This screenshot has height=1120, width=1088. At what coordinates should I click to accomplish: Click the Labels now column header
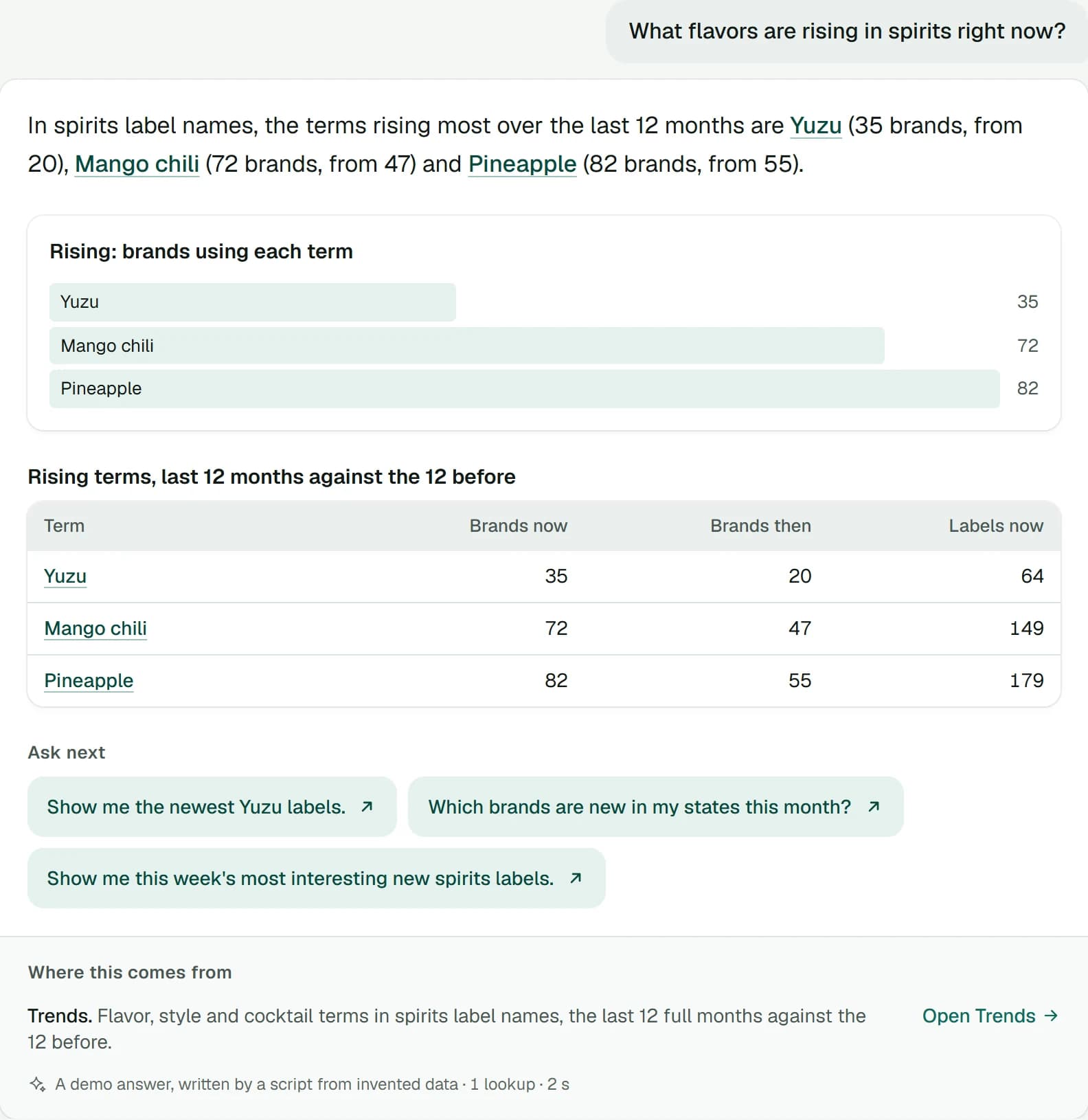(x=996, y=526)
